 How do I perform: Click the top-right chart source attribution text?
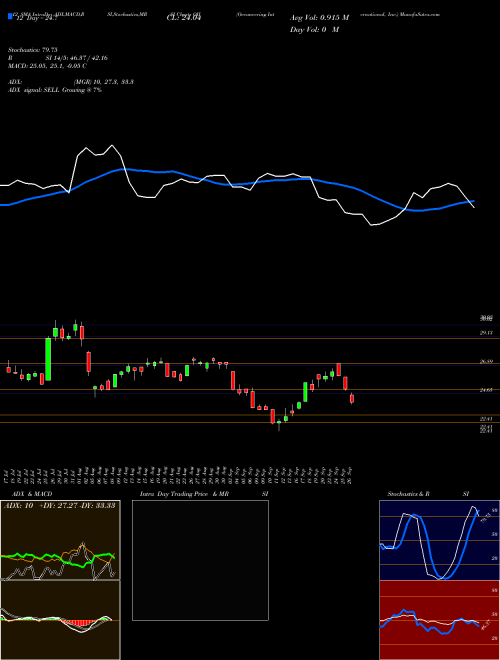pos(400,14)
